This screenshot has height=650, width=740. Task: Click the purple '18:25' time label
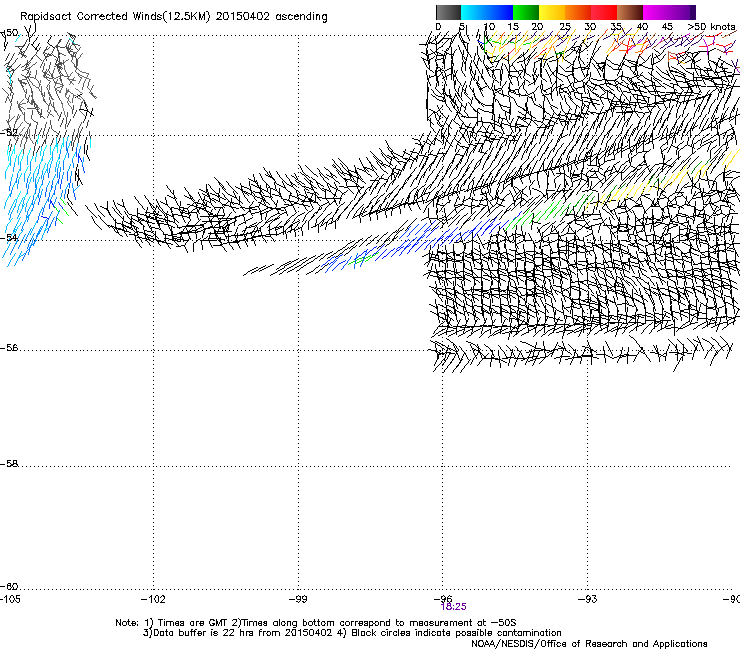454,607
